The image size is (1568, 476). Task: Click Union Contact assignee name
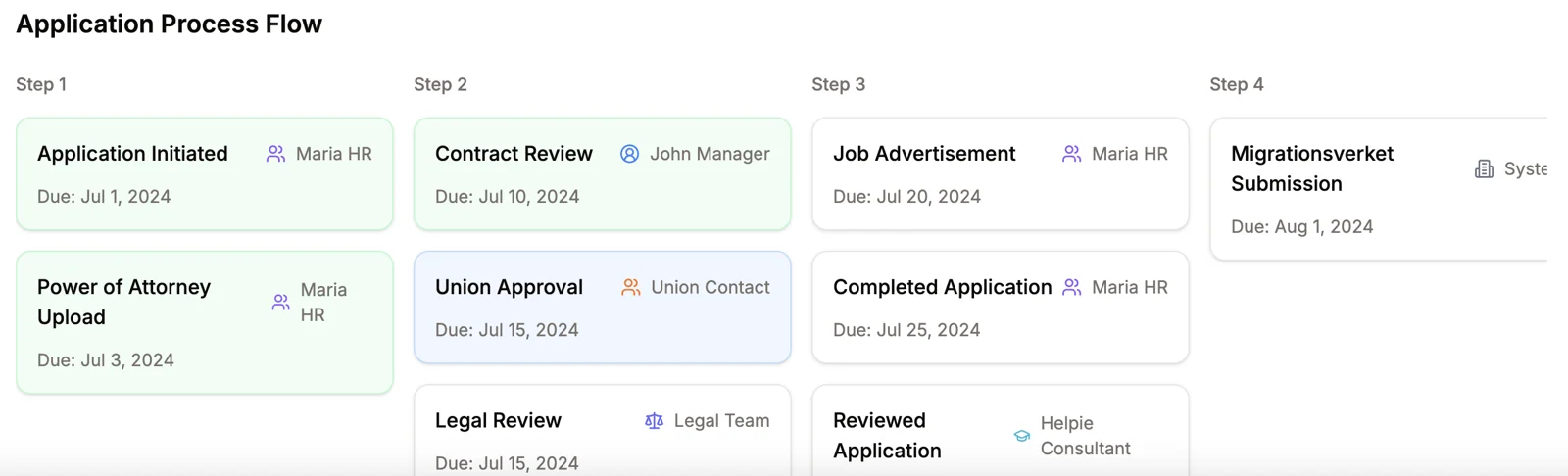710,287
